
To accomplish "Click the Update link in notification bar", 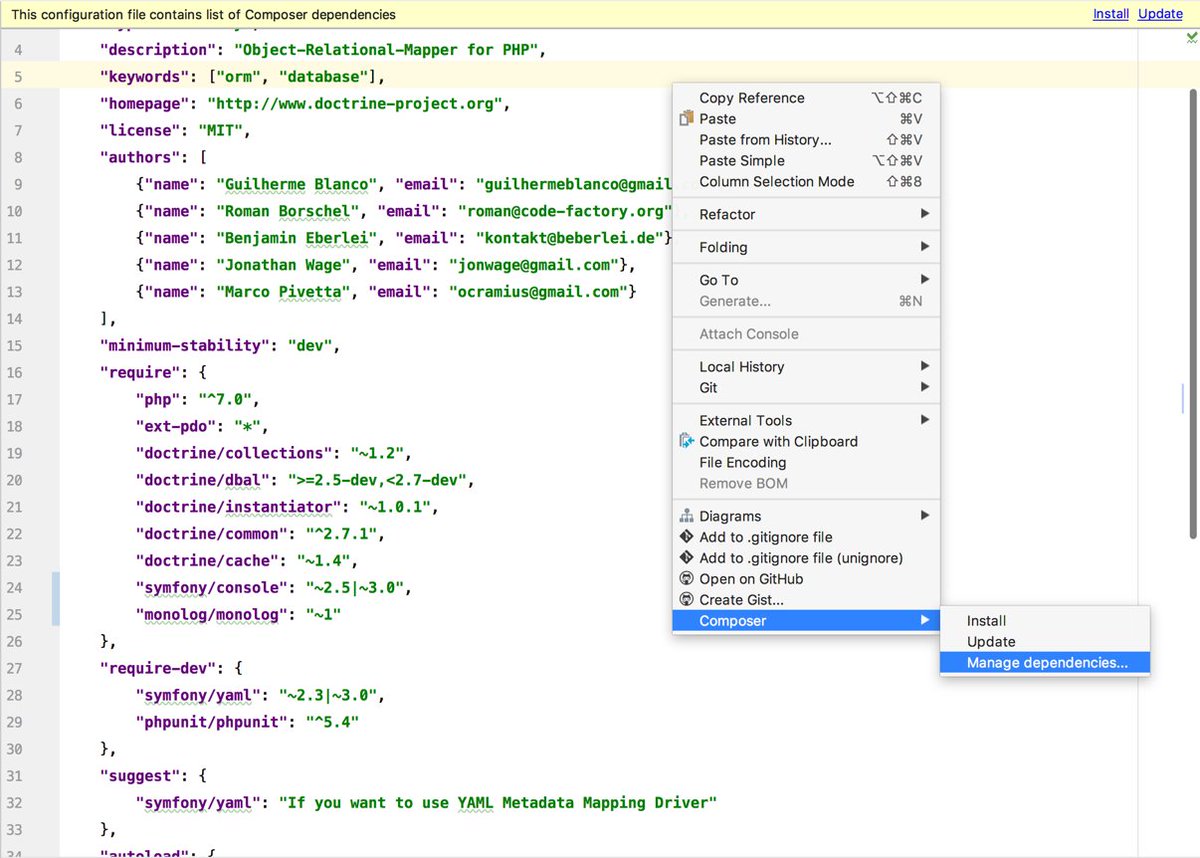I will click(1160, 14).
